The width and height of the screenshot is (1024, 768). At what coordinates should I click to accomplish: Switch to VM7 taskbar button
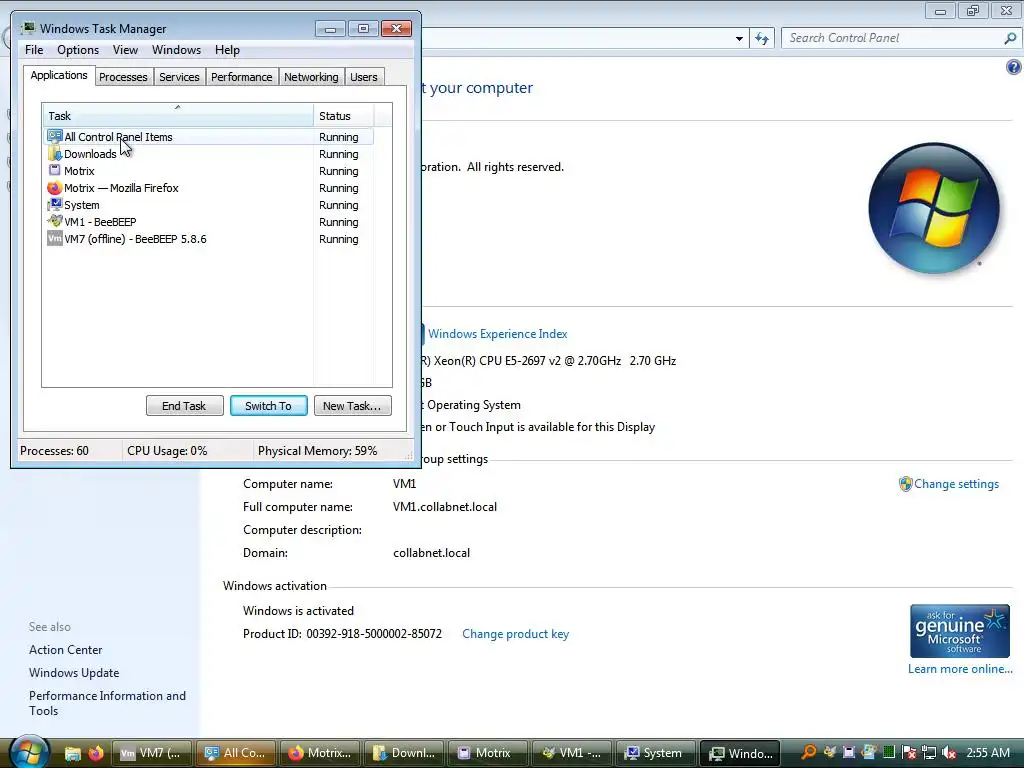click(153, 753)
